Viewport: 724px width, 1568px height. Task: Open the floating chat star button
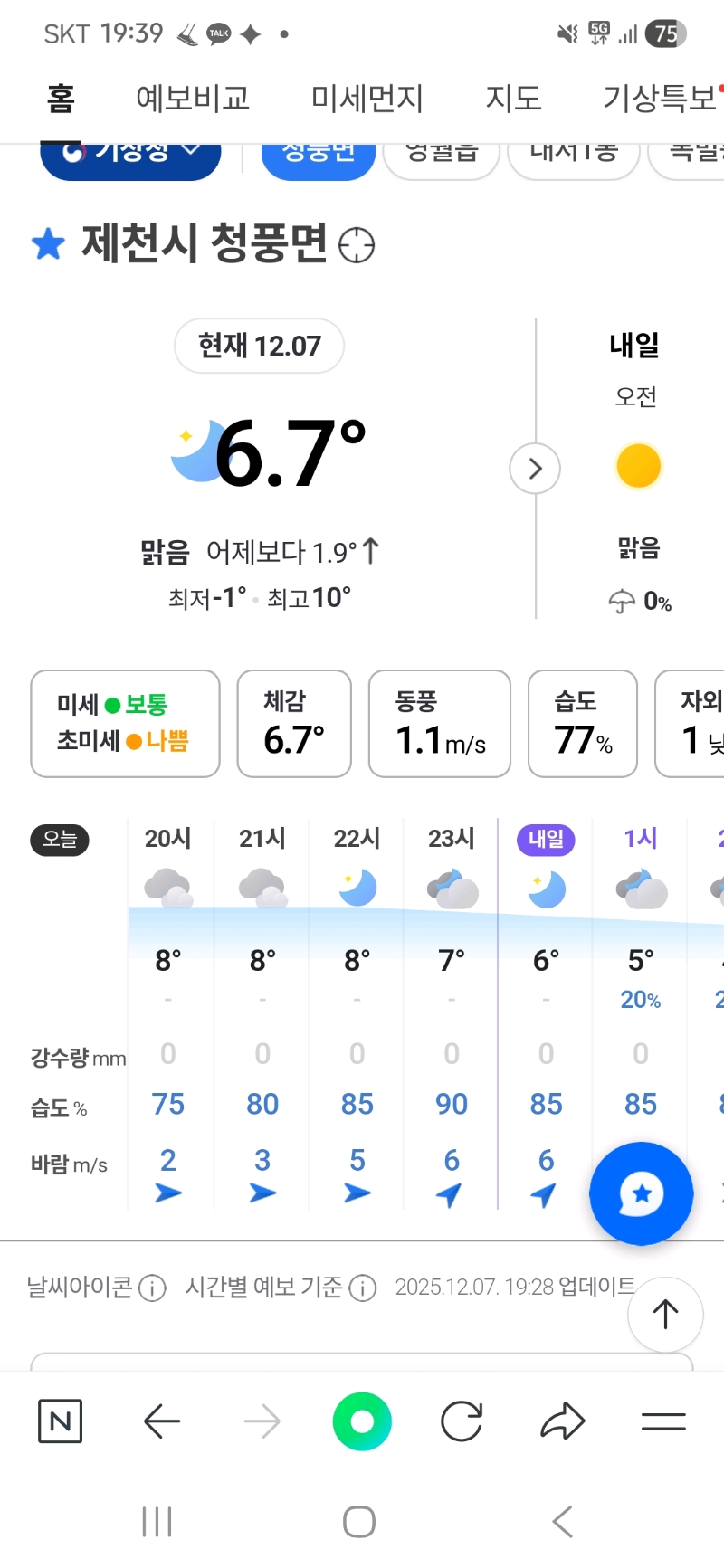(x=642, y=1193)
